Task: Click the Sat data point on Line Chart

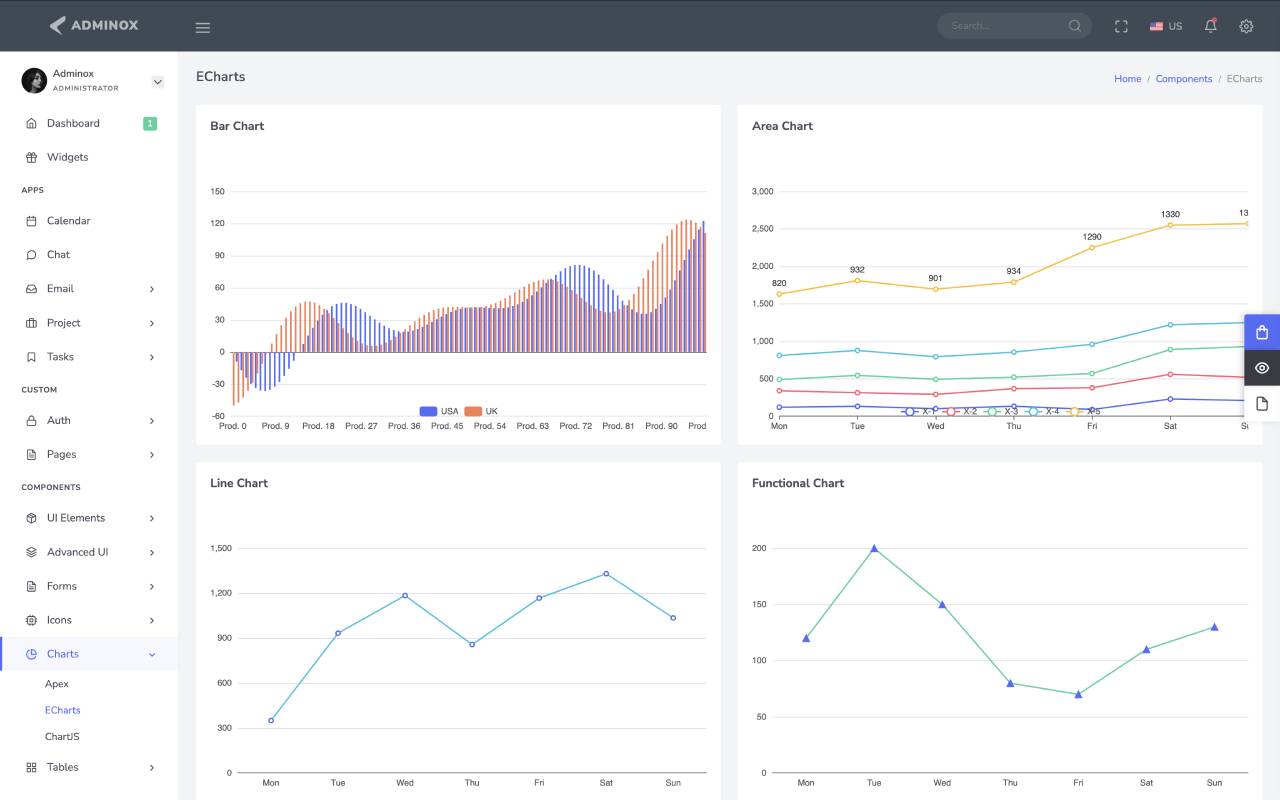Action: point(606,574)
